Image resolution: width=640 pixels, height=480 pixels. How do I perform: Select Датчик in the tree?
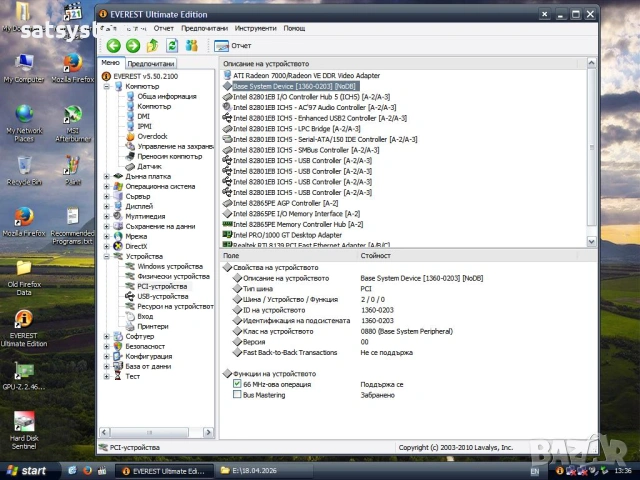pyautogui.click(x=149, y=167)
